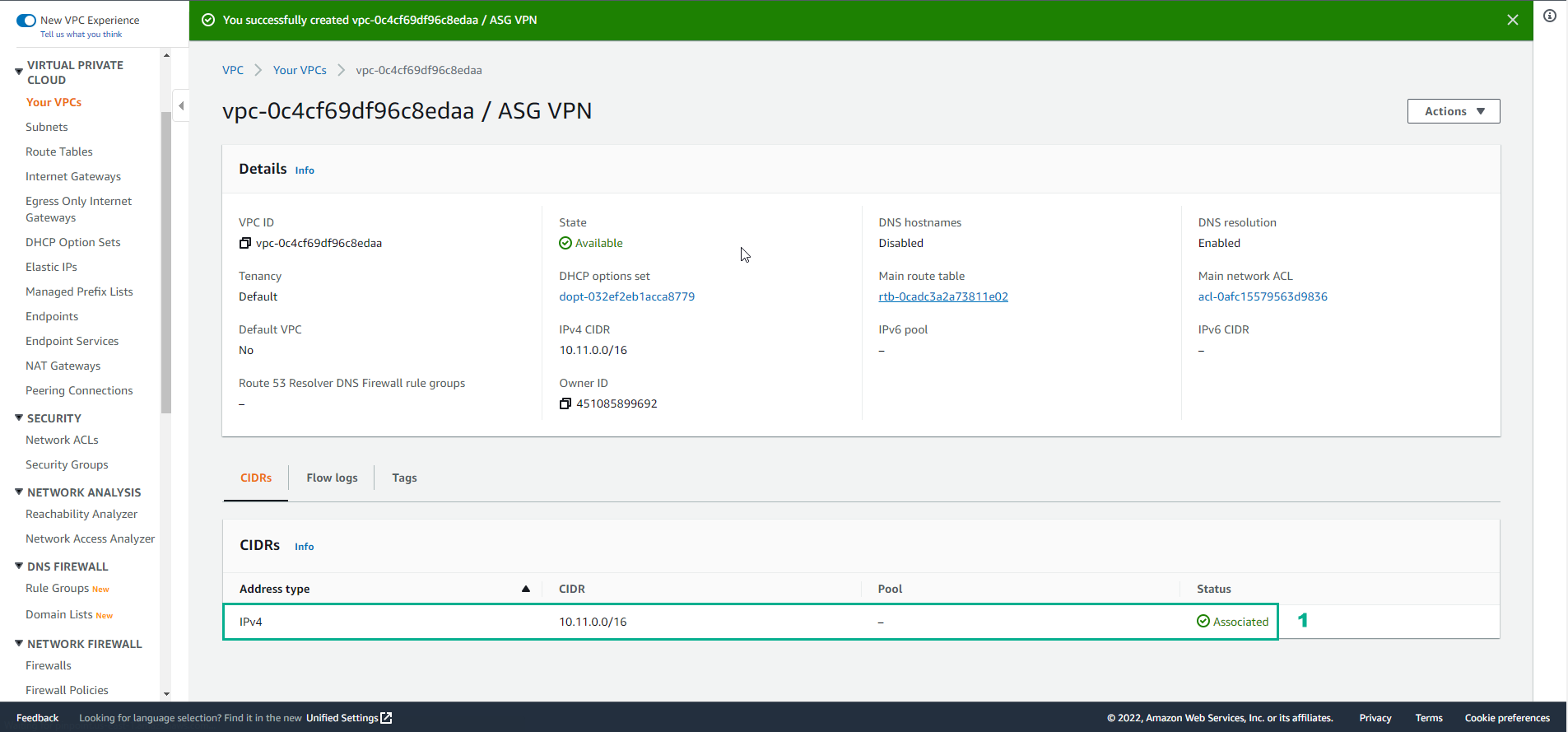The height and width of the screenshot is (732, 1568).
Task: Open DNS Firewall Rule Groups
Action: pyautogui.click(x=57, y=588)
